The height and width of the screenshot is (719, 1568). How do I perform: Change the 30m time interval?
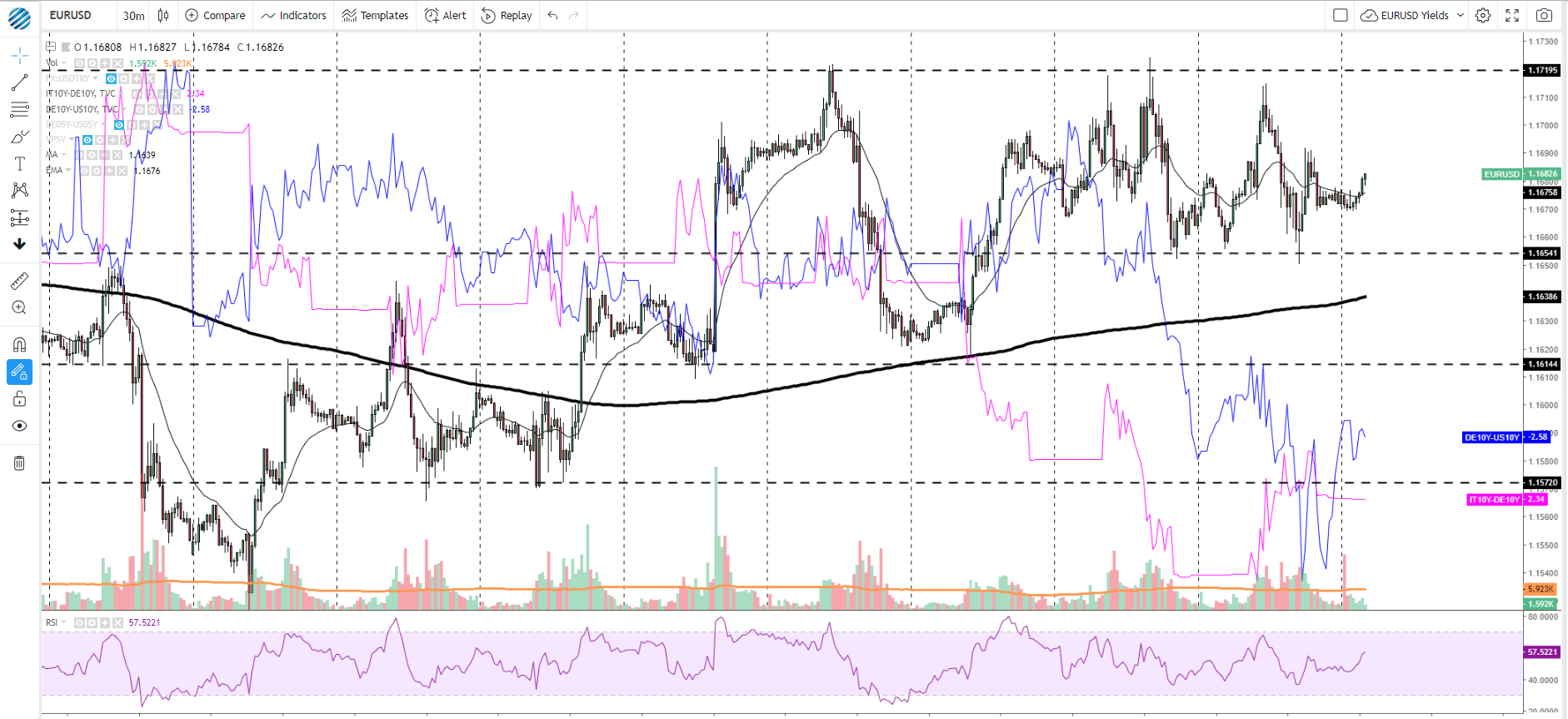(133, 15)
